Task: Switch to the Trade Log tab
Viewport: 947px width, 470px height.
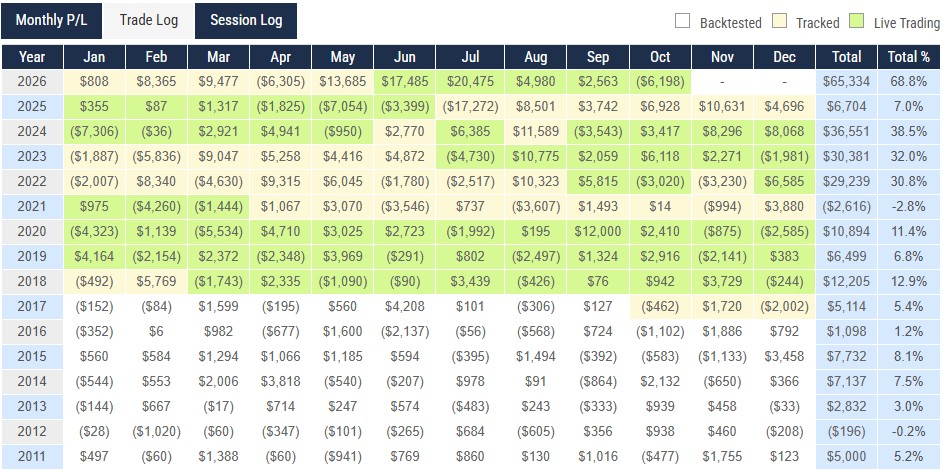Action: (x=149, y=20)
